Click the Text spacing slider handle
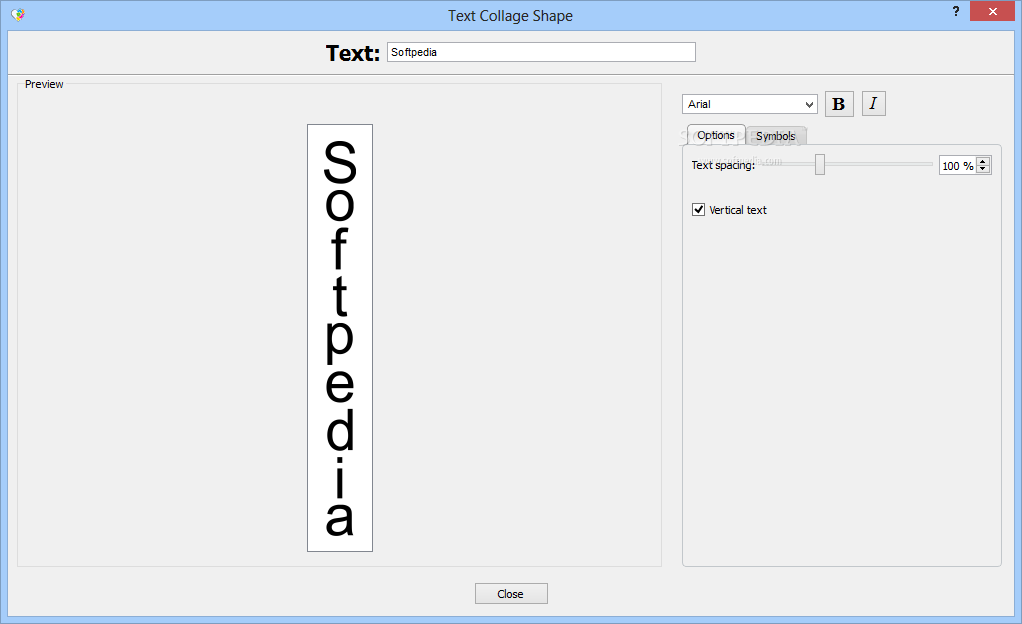Viewport: 1022px width, 624px height. (820, 164)
